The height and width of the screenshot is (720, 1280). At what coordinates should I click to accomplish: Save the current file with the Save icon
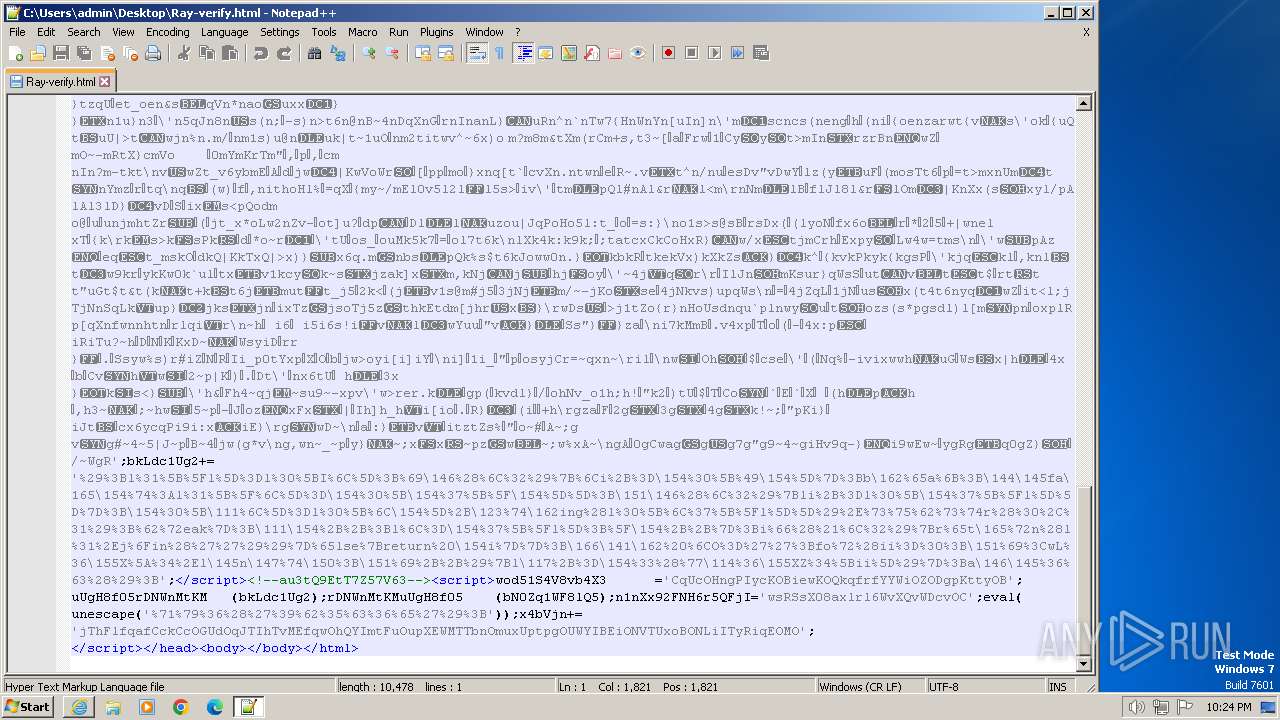point(61,53)
